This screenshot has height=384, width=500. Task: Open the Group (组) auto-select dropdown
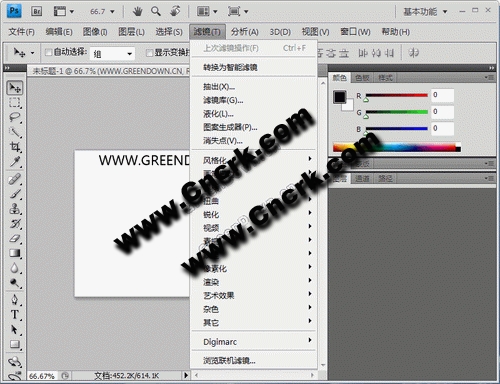[x=112, y=54]
